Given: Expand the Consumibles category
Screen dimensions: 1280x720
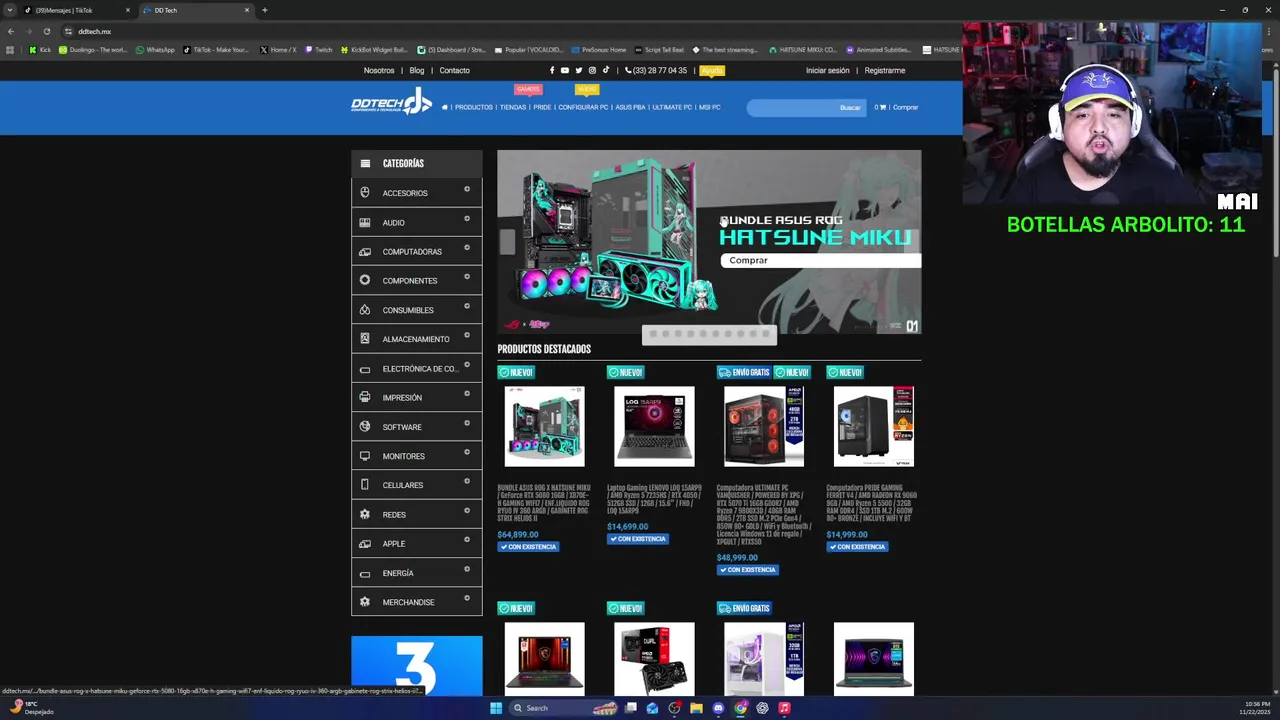Looking at the screenshot, I should tap(466, 307).
